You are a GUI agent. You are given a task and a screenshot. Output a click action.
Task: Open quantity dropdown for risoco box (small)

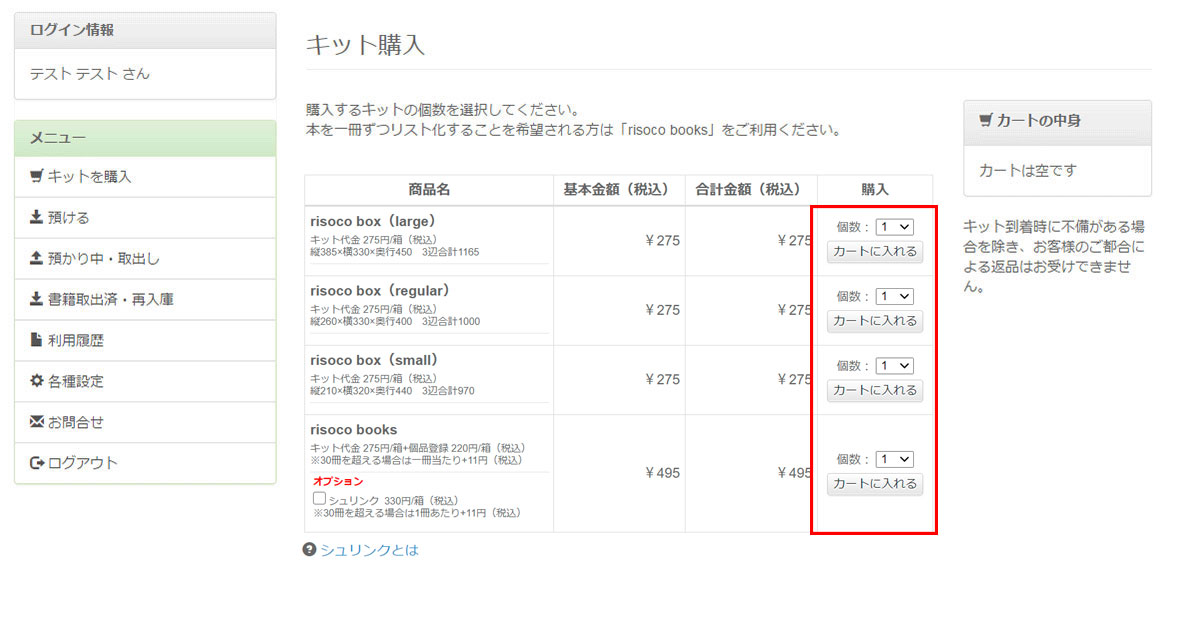coord(894,366)
